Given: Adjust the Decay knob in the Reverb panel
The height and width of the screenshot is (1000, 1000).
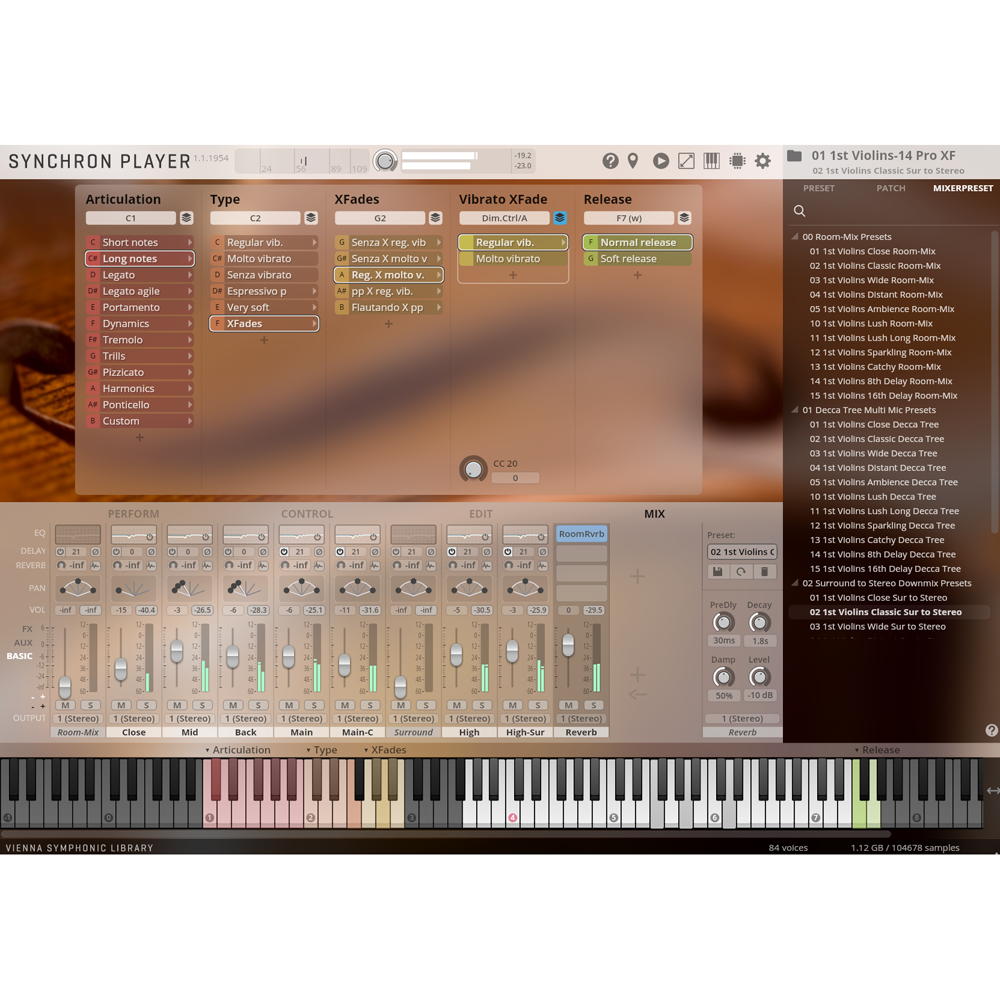Looking at the screenshot, I should pyautogui.click(x=760, y=623).
